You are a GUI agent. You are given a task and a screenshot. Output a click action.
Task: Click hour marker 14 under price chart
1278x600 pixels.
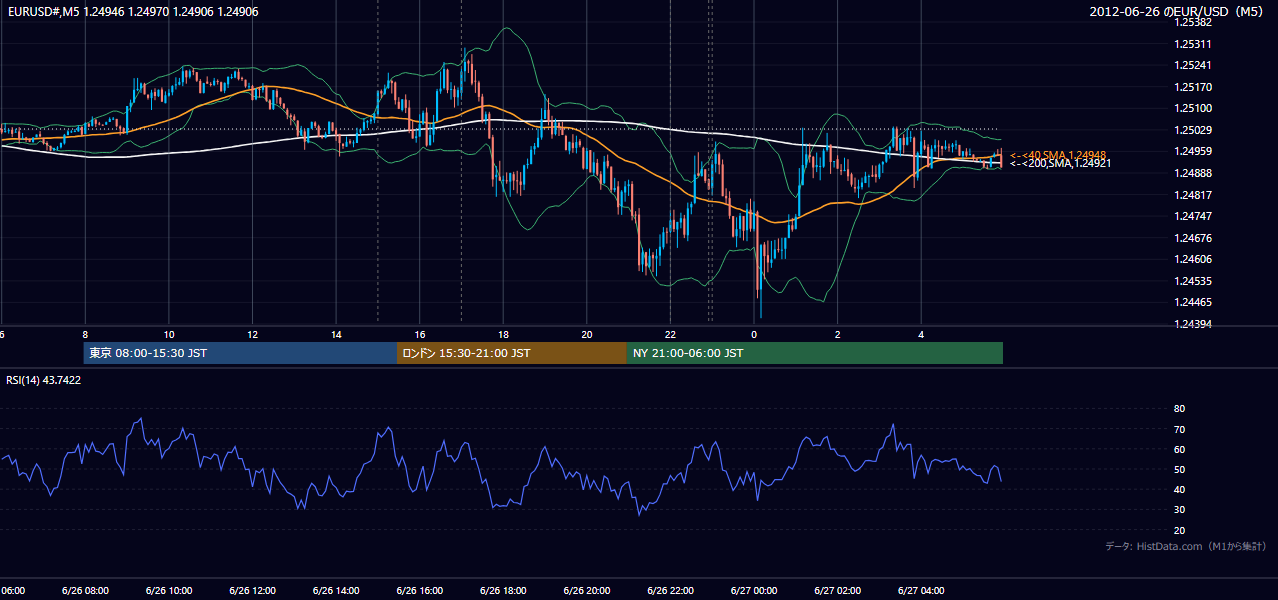[337, 335]
